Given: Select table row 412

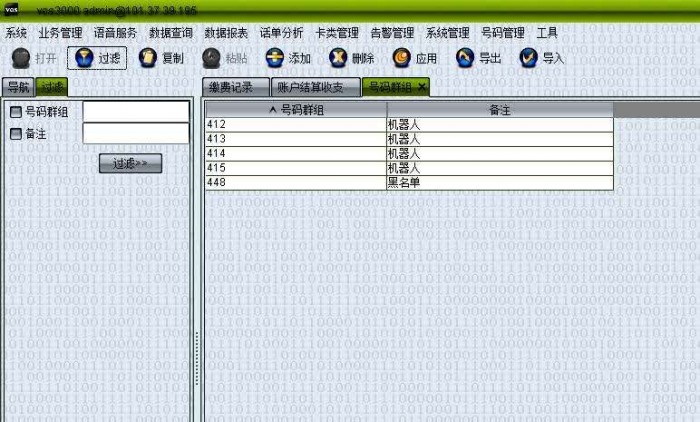Looking at the screenshot, I should click(409, 125).
